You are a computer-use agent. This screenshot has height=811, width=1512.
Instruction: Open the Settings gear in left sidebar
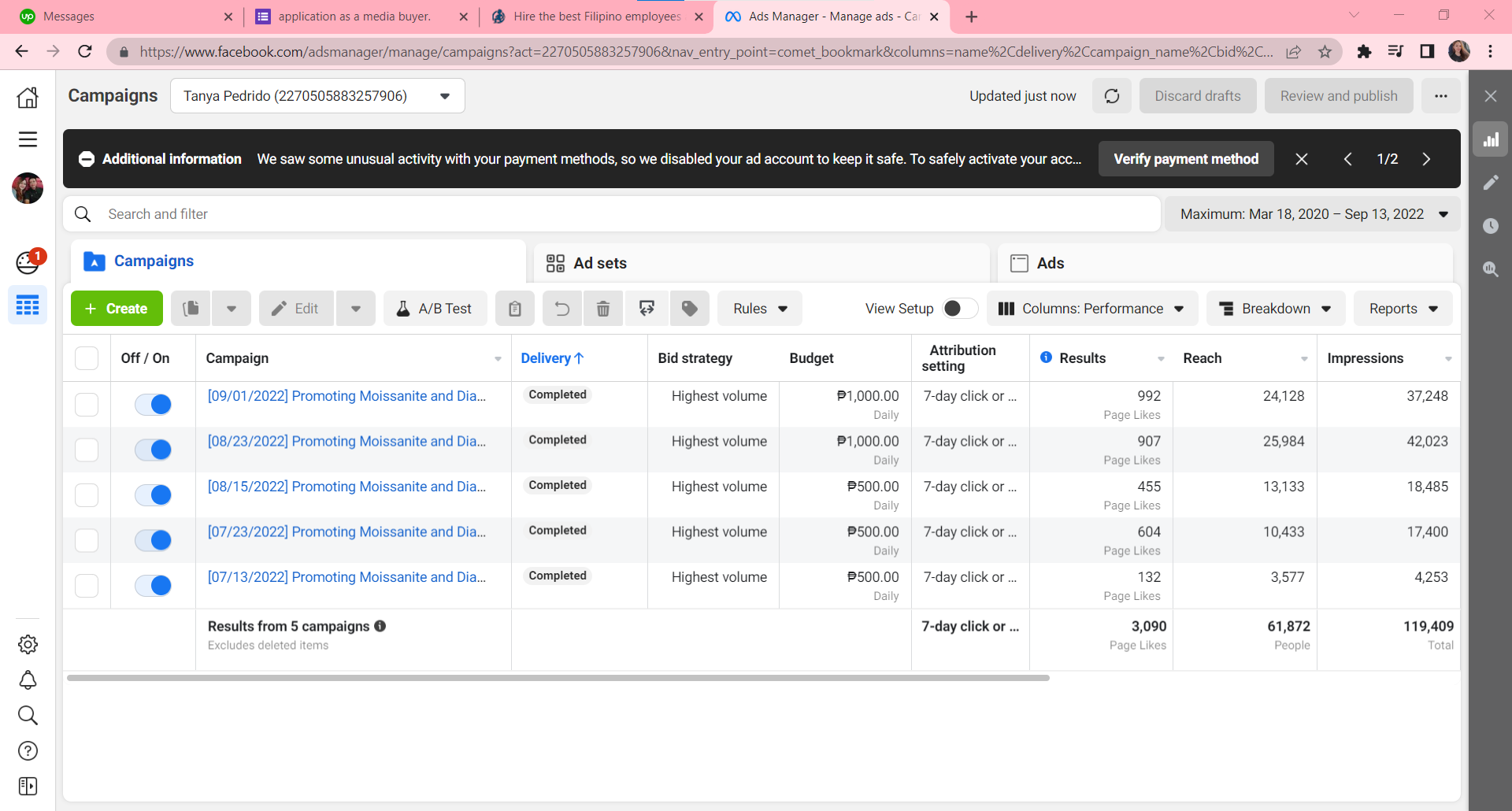point(28,644)
